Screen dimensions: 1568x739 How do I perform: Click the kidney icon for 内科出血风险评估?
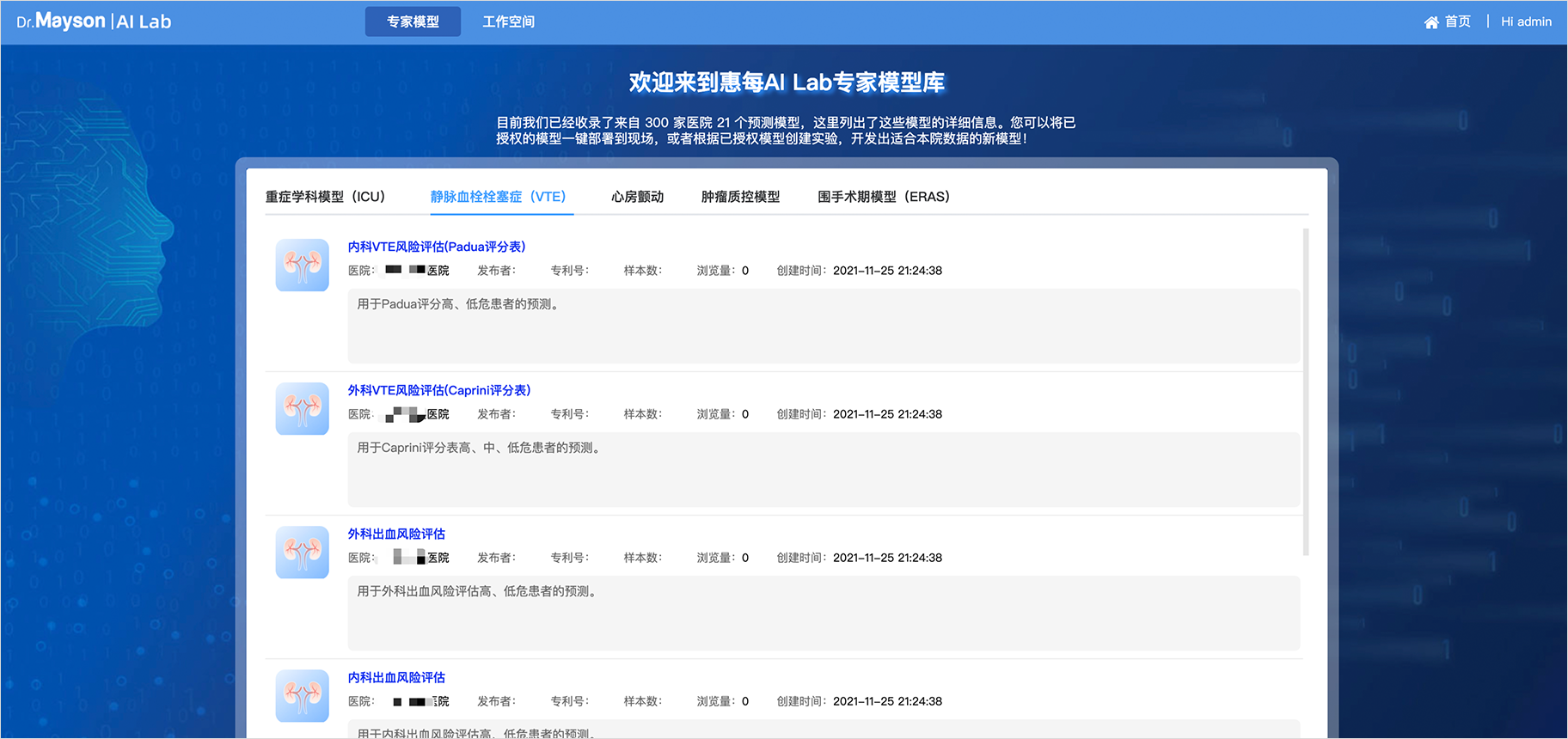pyautogui.click(x=302, y=695)
